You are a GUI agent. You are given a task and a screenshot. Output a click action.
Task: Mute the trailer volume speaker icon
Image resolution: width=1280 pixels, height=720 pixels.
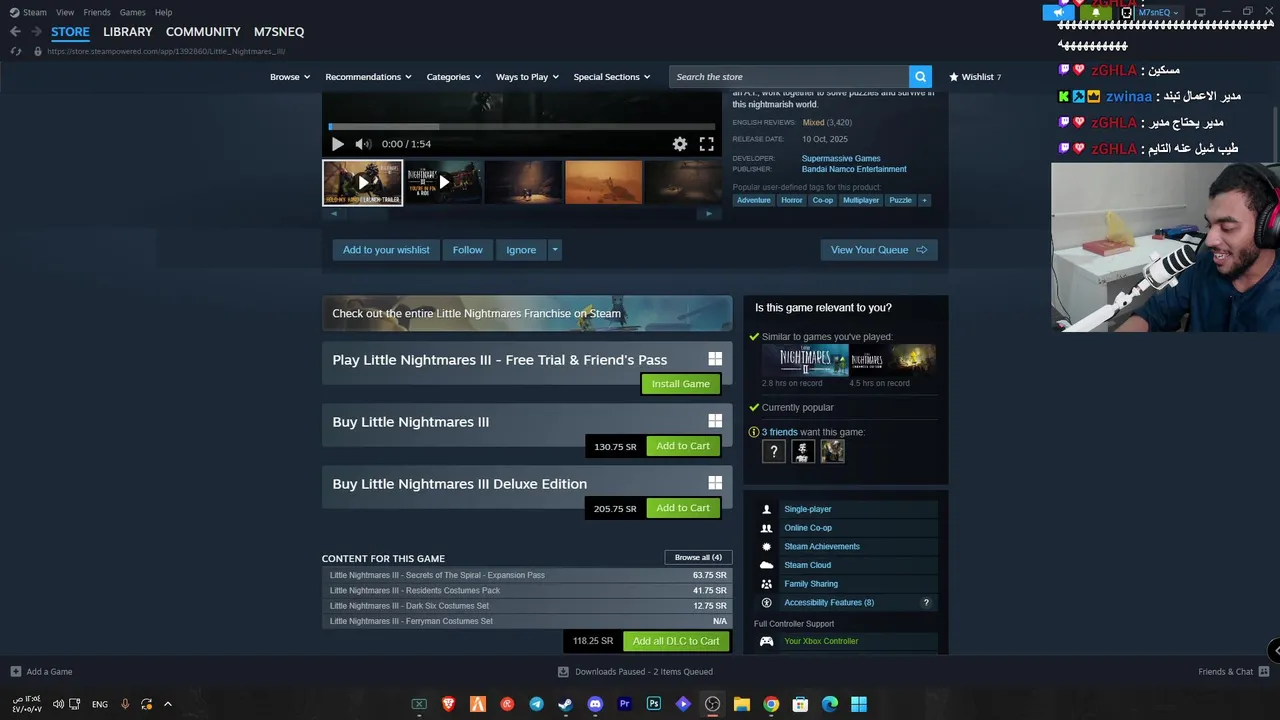pos(363,144)
